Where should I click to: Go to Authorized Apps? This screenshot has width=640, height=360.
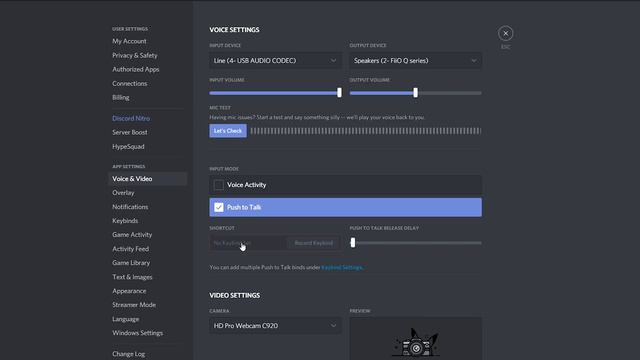point(136,69)
